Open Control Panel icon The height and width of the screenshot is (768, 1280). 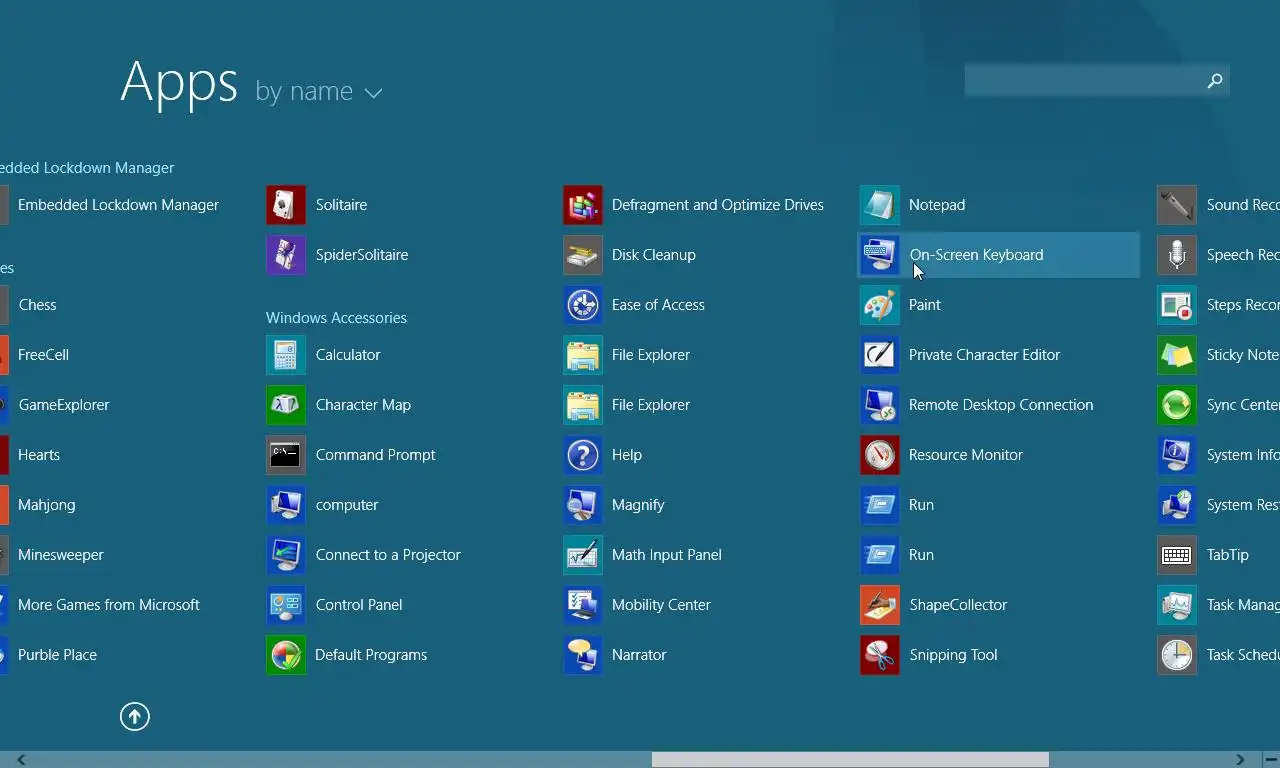point(286,605)
